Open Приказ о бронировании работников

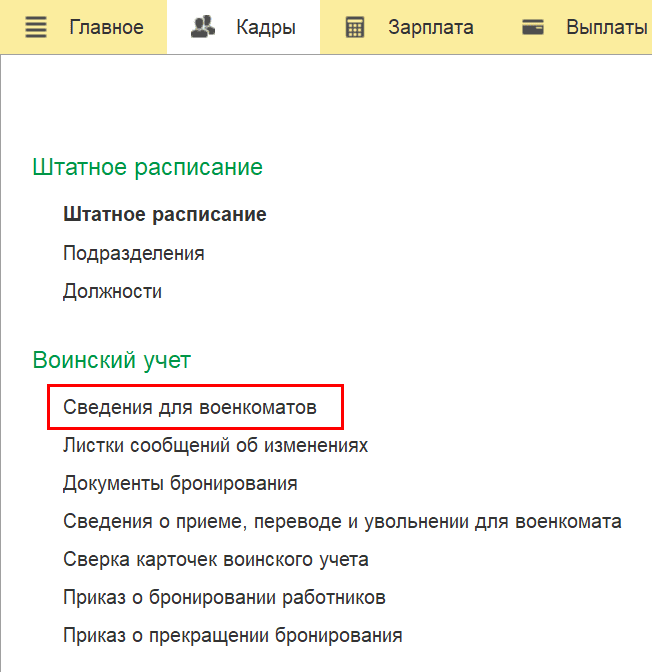click(x=224, y=597)
